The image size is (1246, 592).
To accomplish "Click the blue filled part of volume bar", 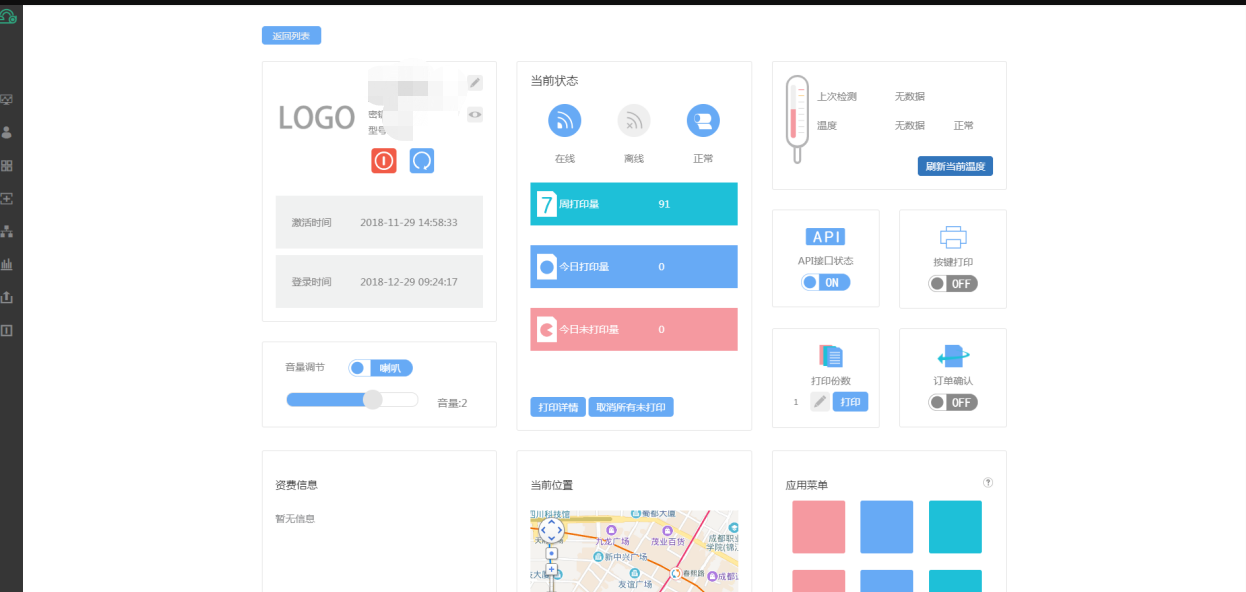I will pos(325,400).
